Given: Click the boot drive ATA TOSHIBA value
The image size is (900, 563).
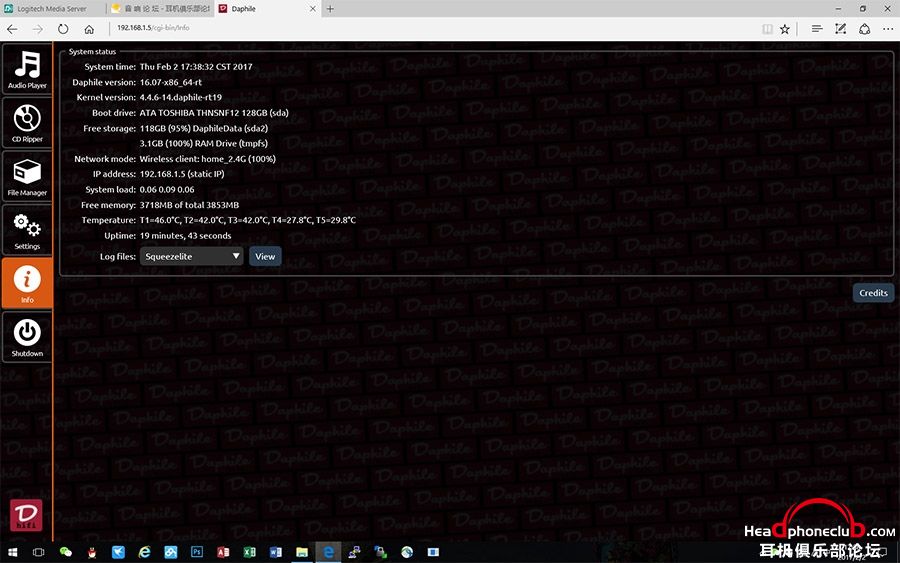Looking at the screenshot, I should point(214,112).
